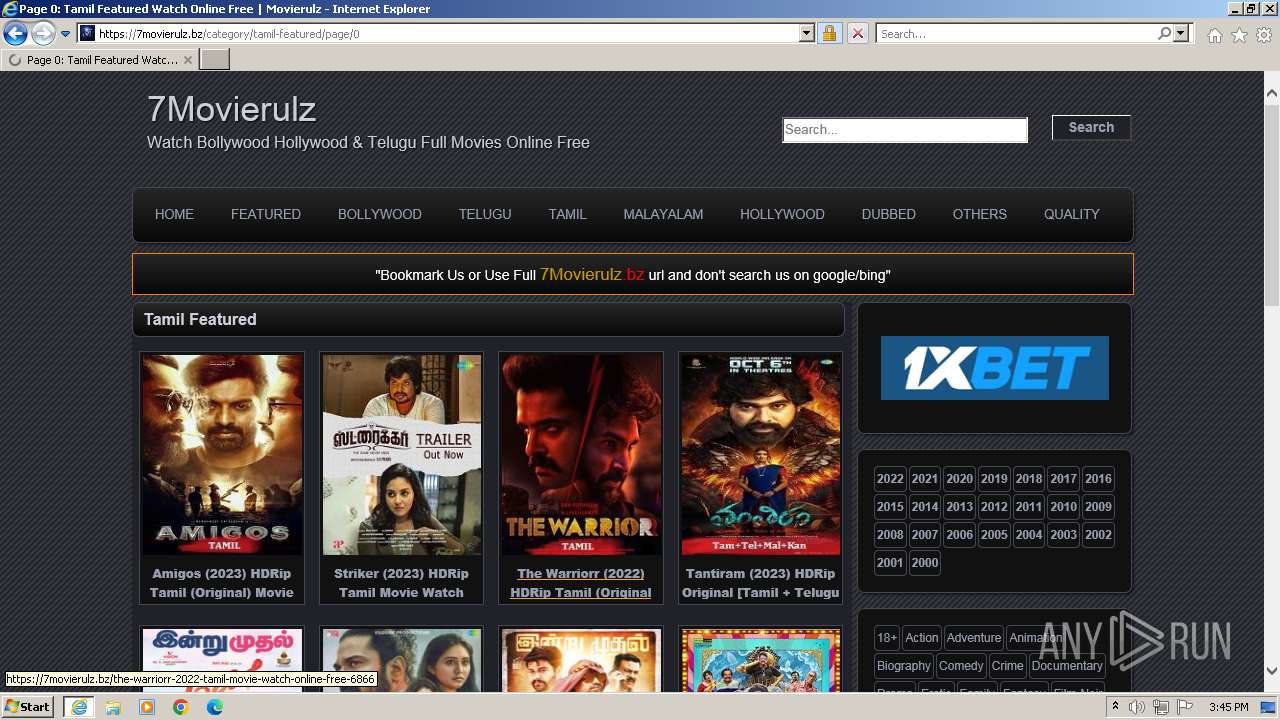This screenshot has width=1280, height=720.
Task: Click the IE Forward navigation button
Action: click(x=43, y=33)
